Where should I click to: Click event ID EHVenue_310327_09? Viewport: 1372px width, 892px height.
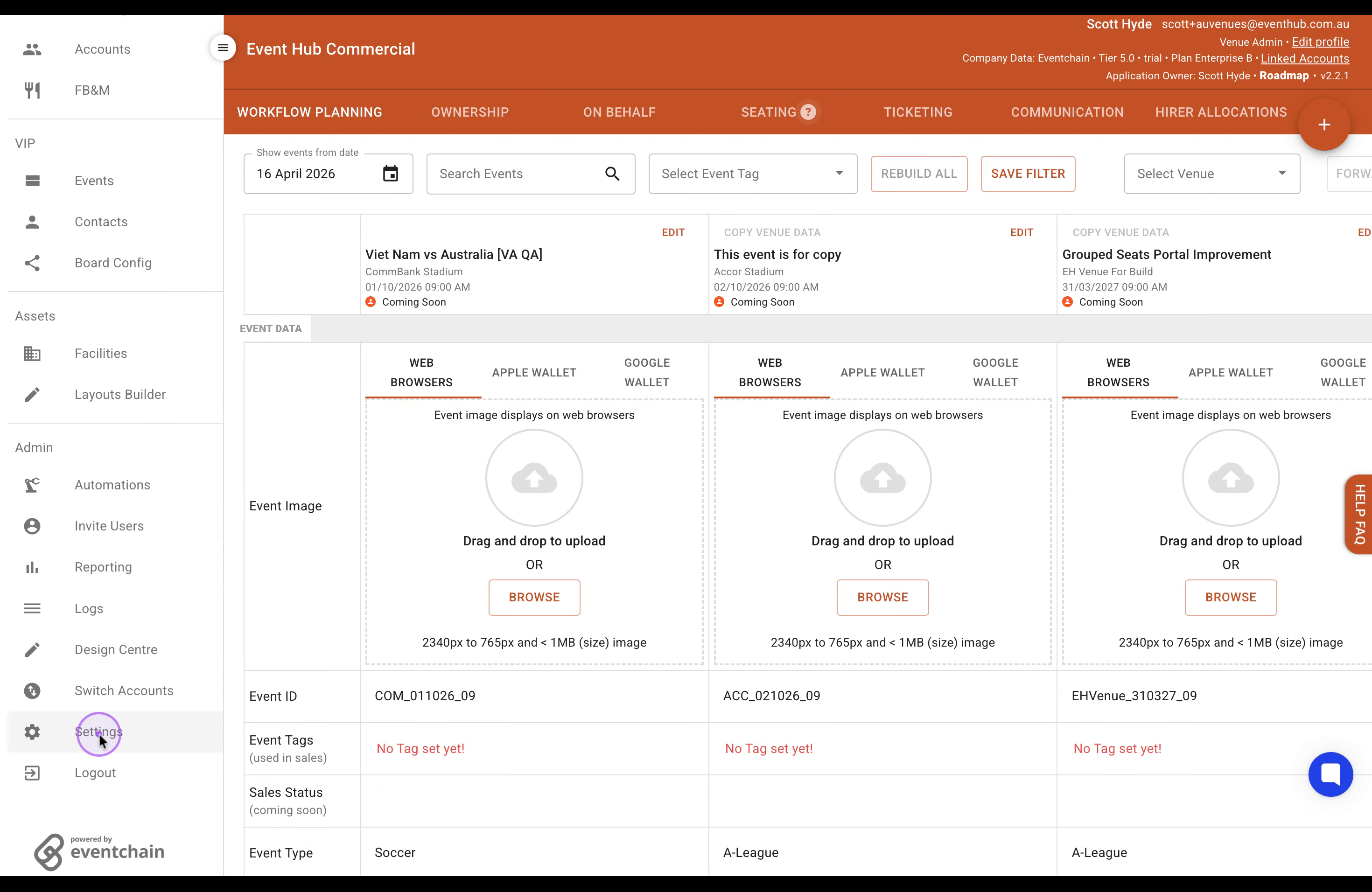[x=1134, y=696]
